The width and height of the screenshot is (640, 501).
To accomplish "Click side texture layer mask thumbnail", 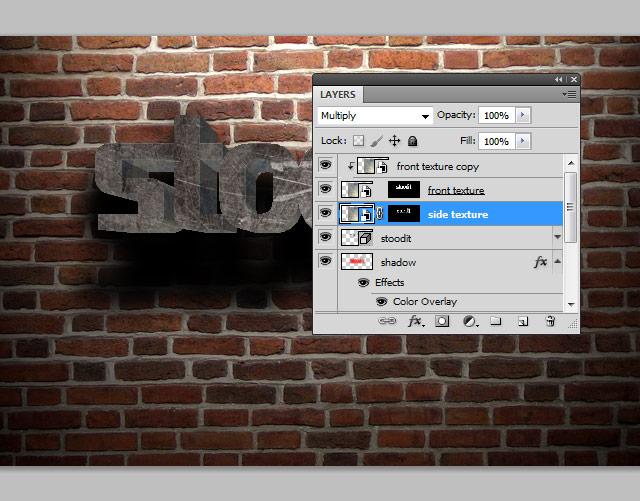I will (404, 214).
